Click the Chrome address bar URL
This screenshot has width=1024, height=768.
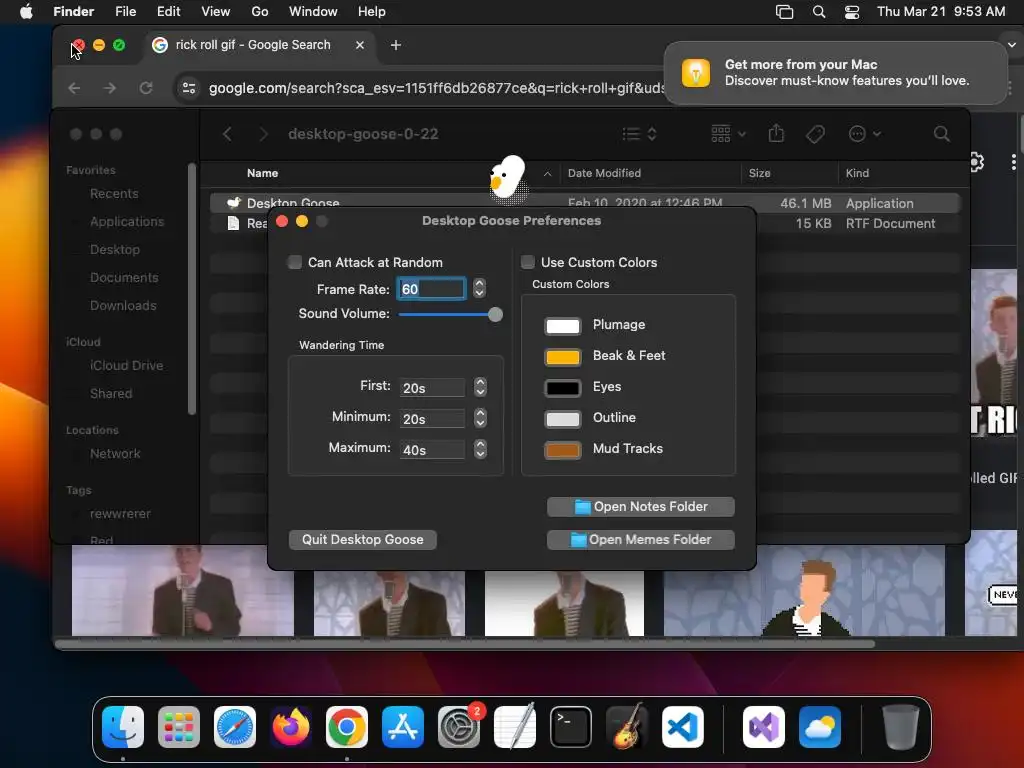[436, 88]
